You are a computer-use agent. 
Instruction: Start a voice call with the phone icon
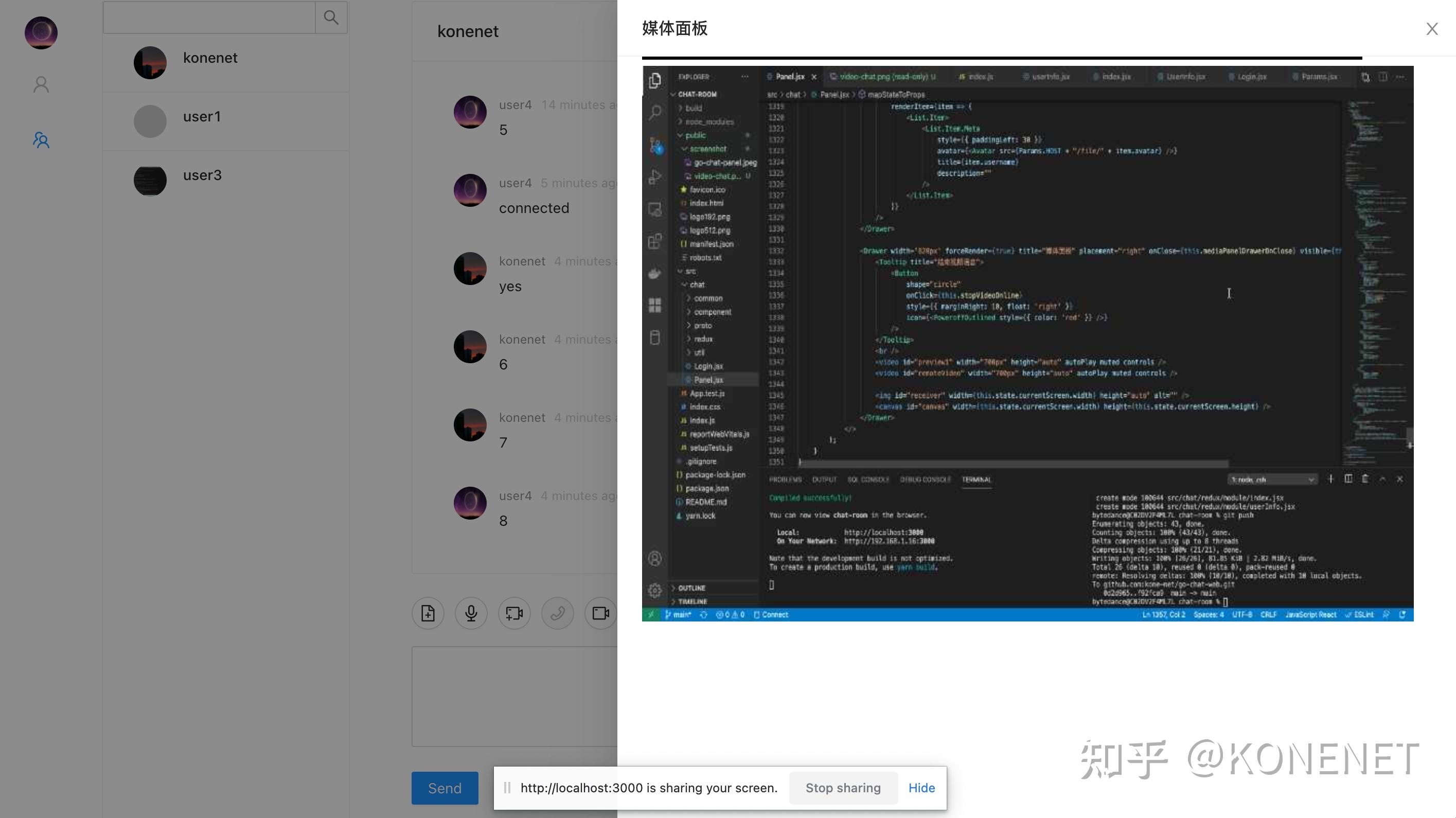click(557, 613)
